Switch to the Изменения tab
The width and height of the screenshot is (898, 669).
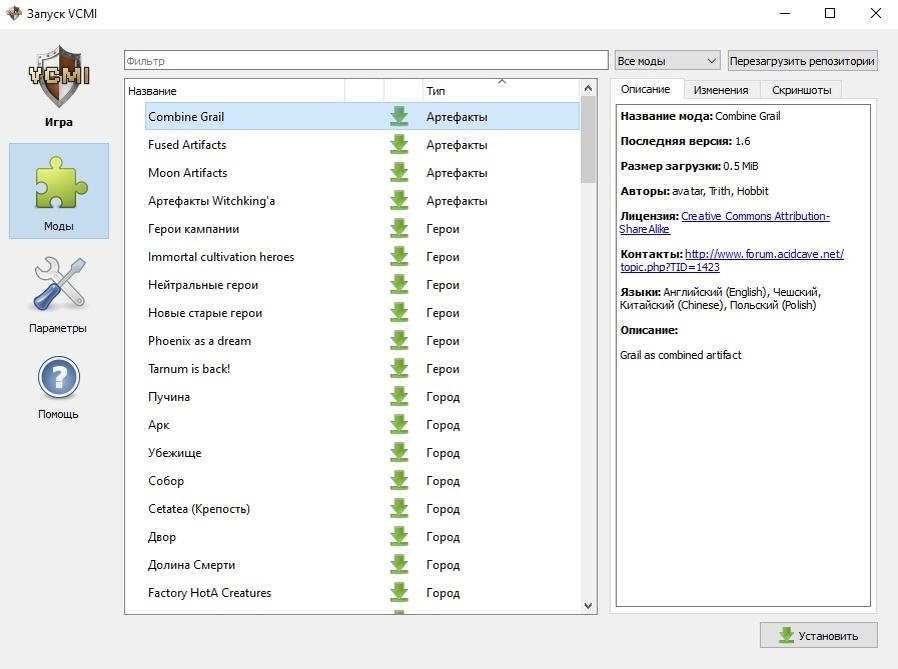720,90
